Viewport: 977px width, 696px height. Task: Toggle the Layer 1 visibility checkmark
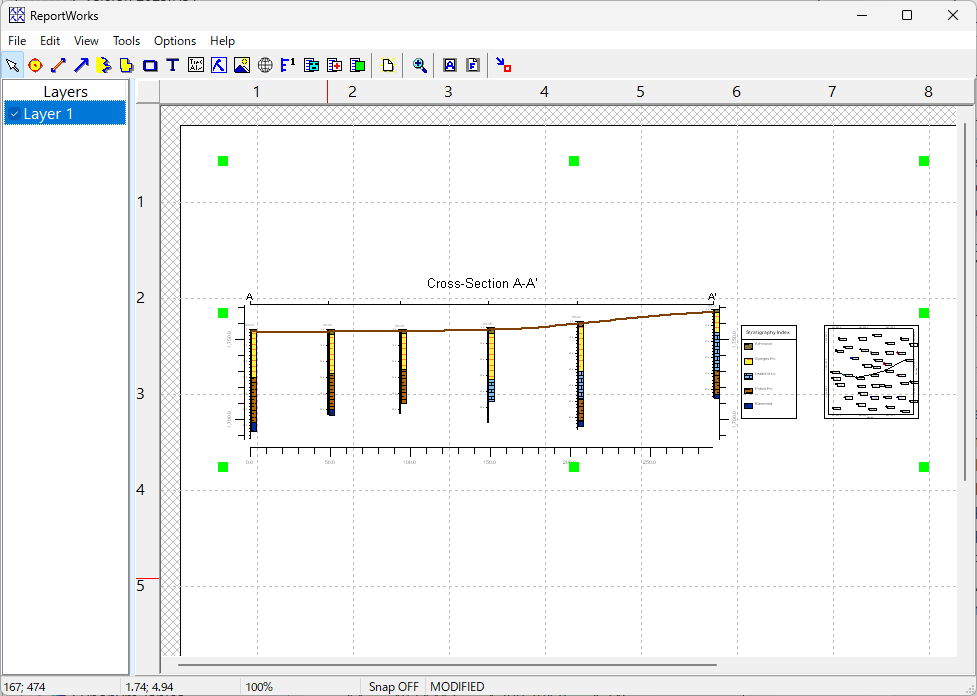[14, 114]
